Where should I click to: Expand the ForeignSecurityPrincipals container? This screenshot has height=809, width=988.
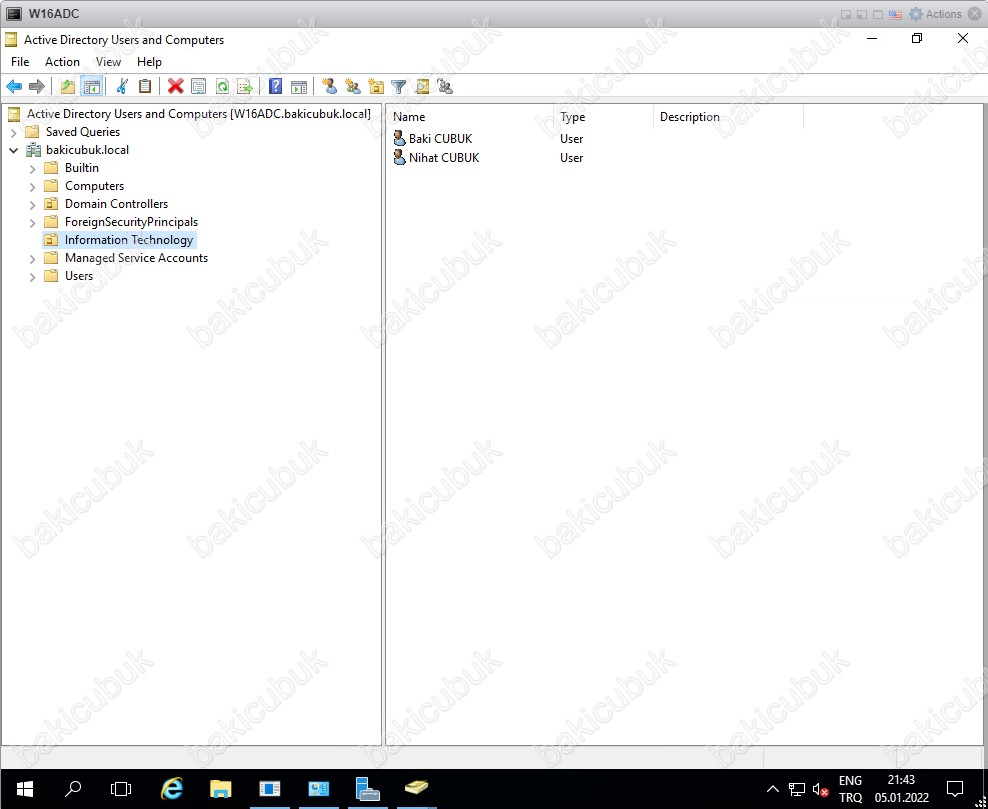[33, 222]
